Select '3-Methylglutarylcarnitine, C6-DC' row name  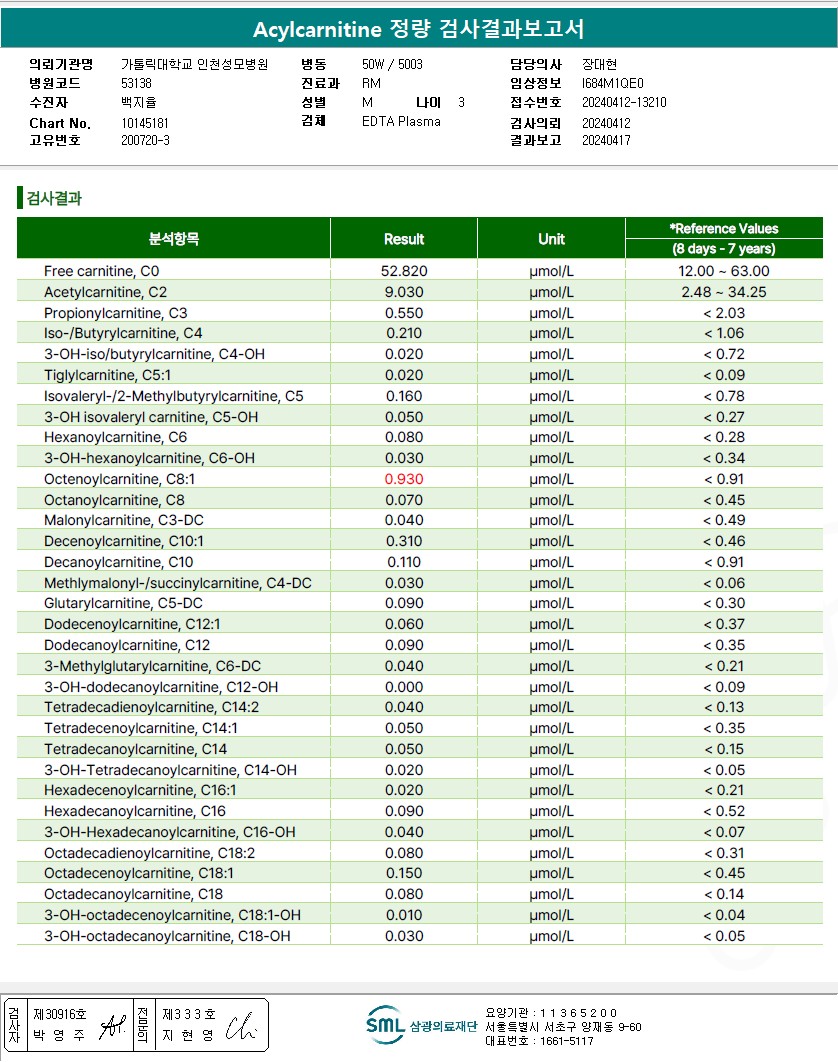pos(152,666)
